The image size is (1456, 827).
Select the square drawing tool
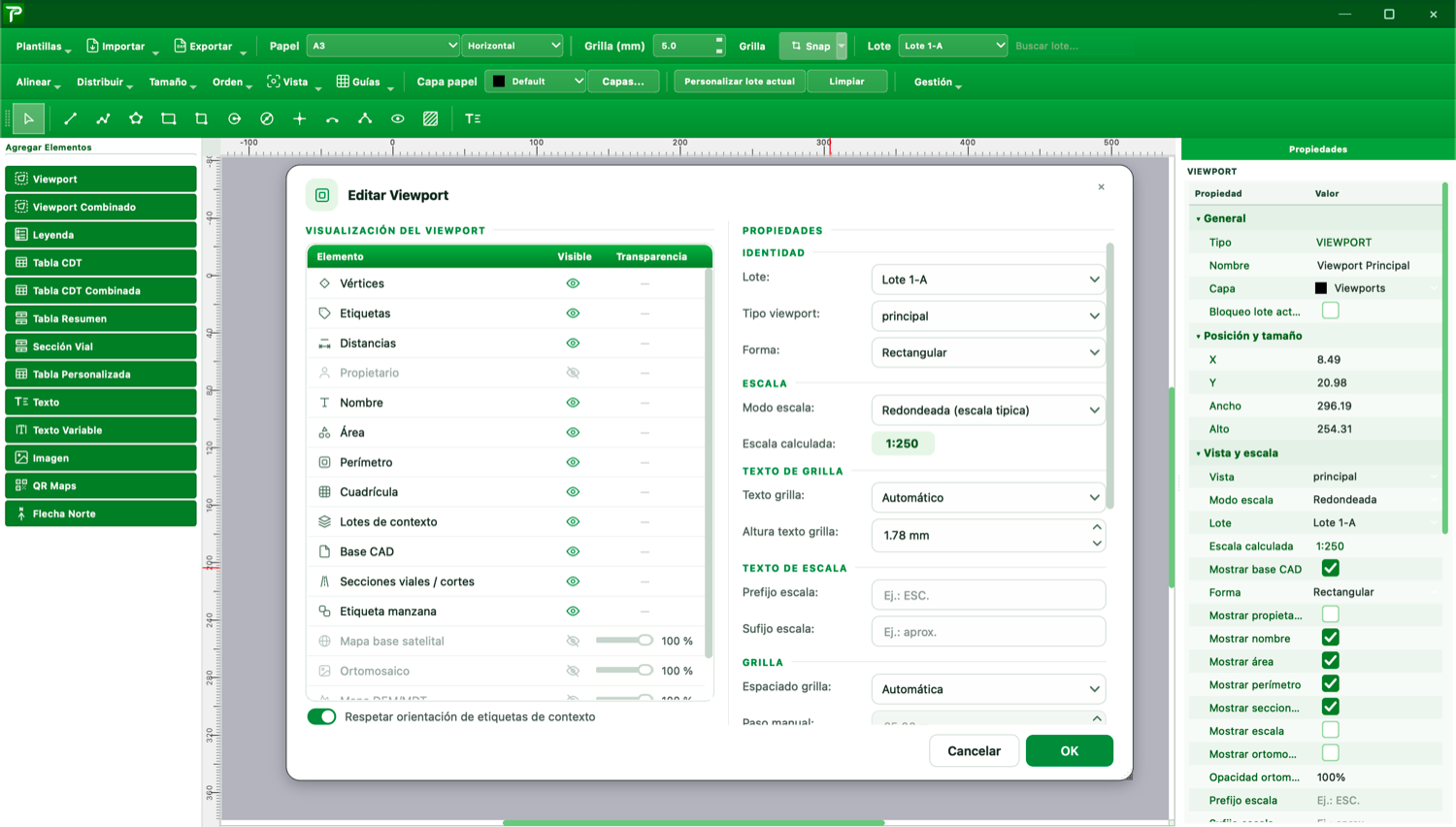pyautogui.click(x=201, y=118)
